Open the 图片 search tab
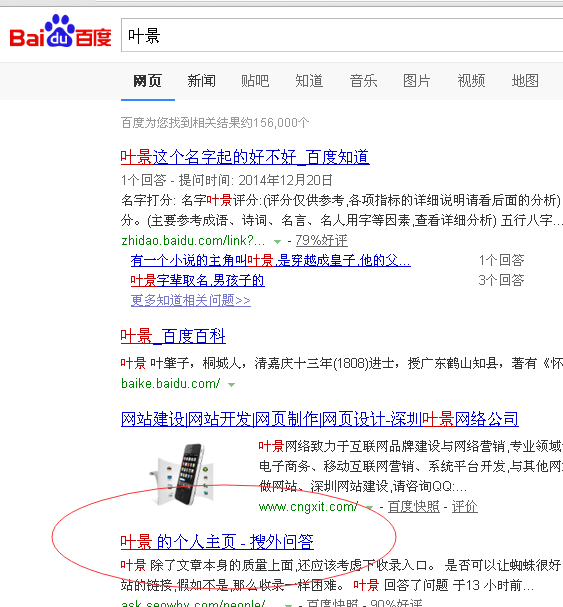 click(417, 81)
